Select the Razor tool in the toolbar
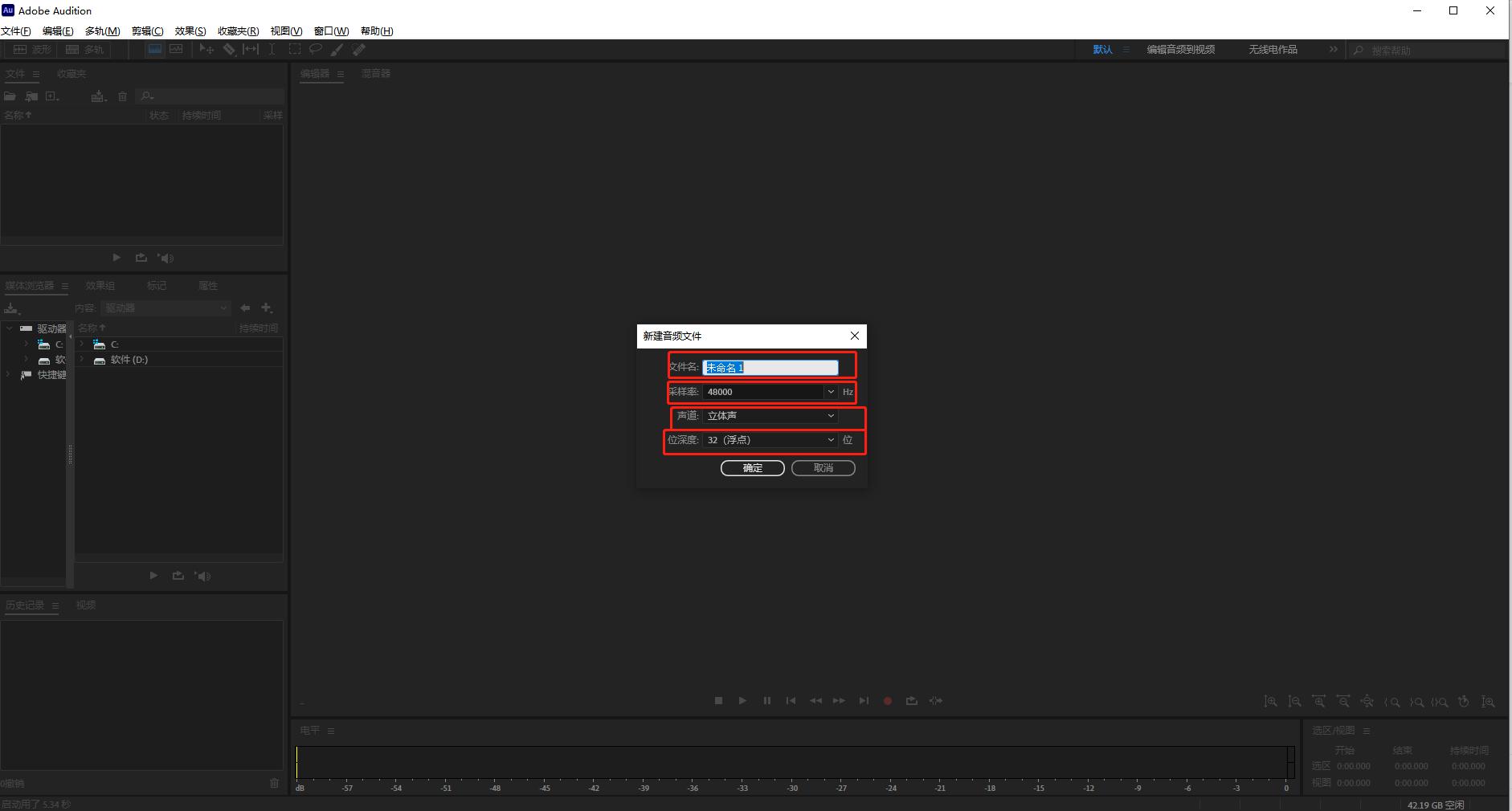 [229, 50]
